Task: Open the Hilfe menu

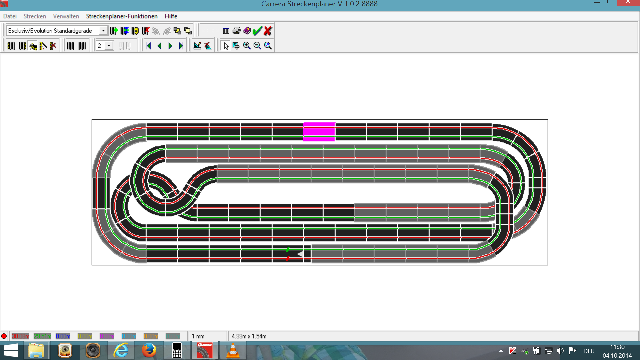Action: click(171, 16)
